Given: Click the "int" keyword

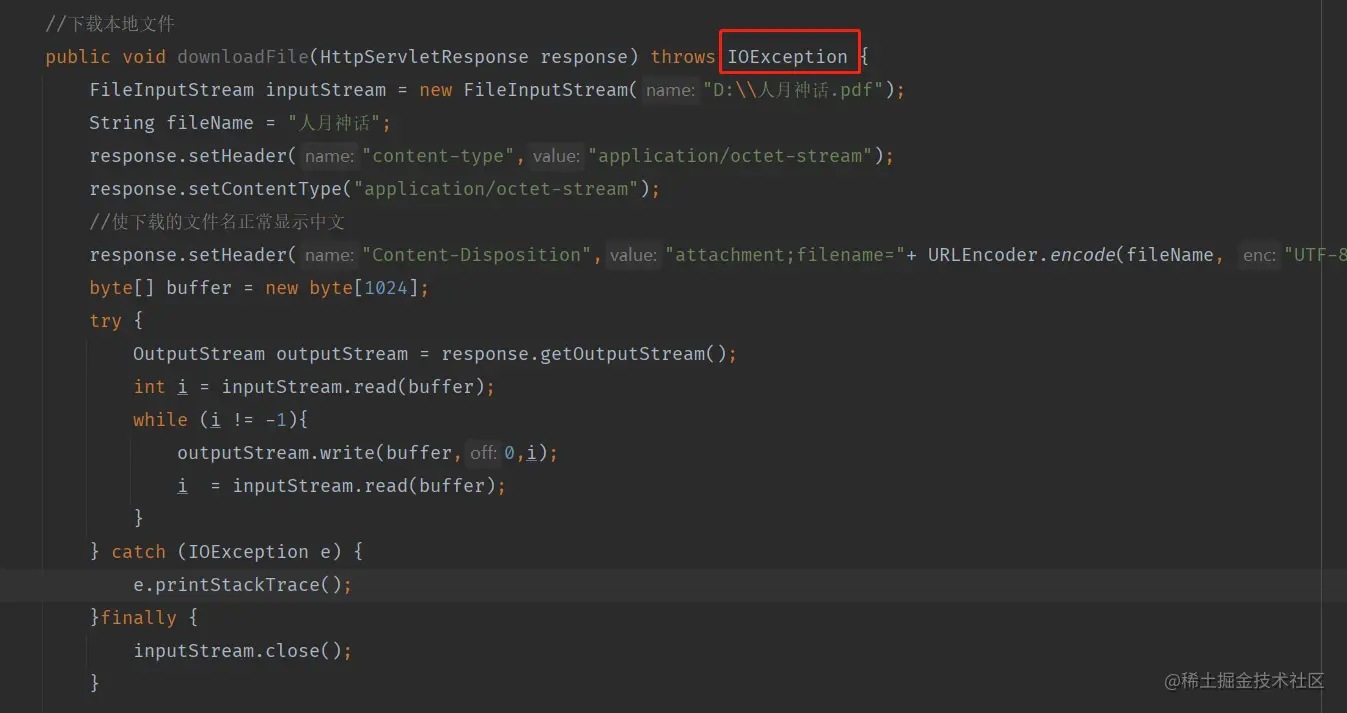Looking at the screenshot, I should (x=150, y=387).
